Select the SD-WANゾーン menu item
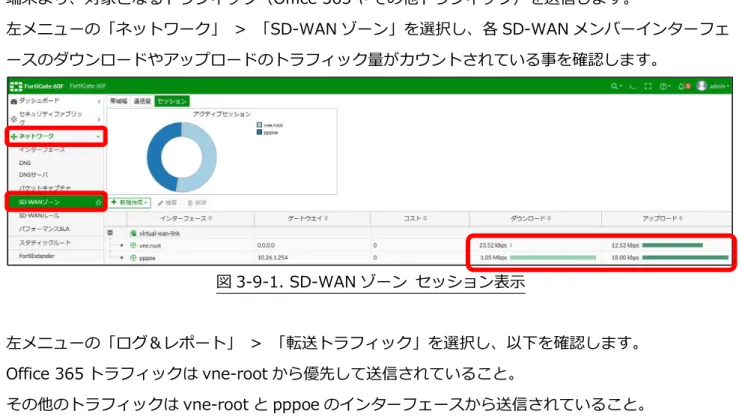The width and height of the screenshot is (742, 420). pos(56,202)
